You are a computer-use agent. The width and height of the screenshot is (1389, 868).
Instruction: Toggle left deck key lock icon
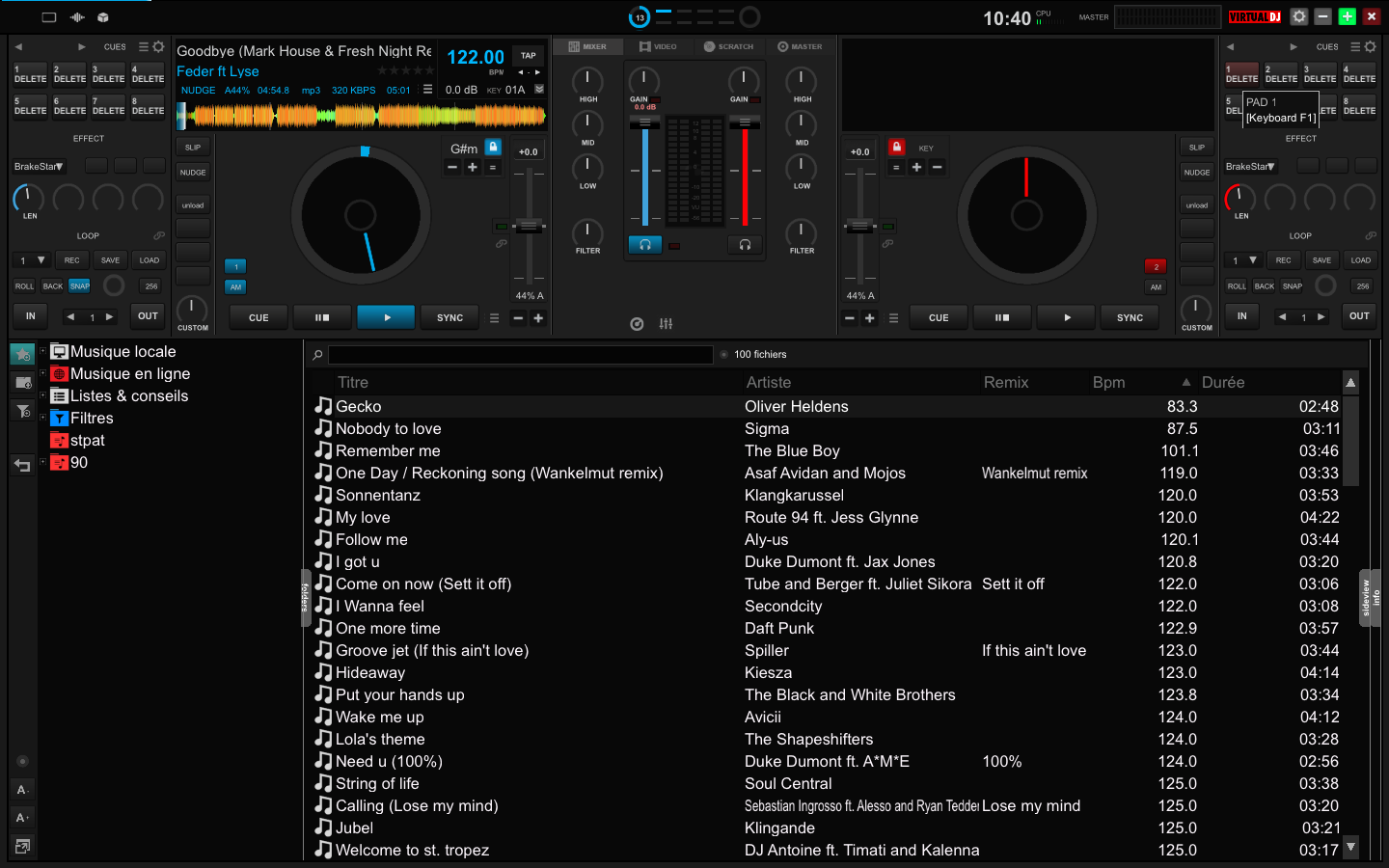click(493, 147)
